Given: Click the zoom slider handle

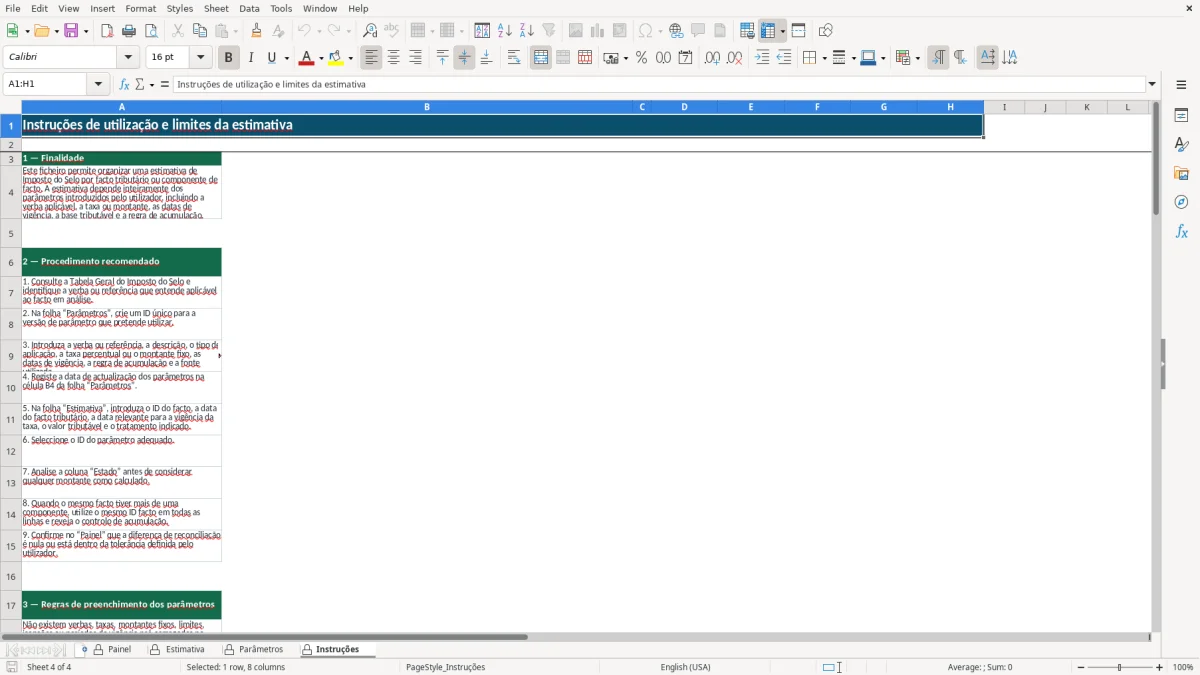Looking at the screenshot, I should pyautogui.click(x=1120, y=667).
